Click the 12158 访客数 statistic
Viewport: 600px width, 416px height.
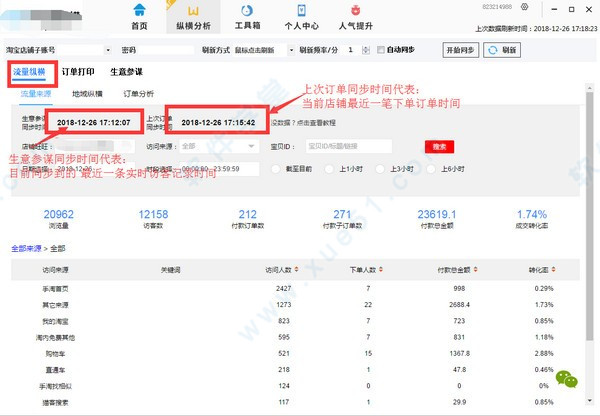(153, 219)
